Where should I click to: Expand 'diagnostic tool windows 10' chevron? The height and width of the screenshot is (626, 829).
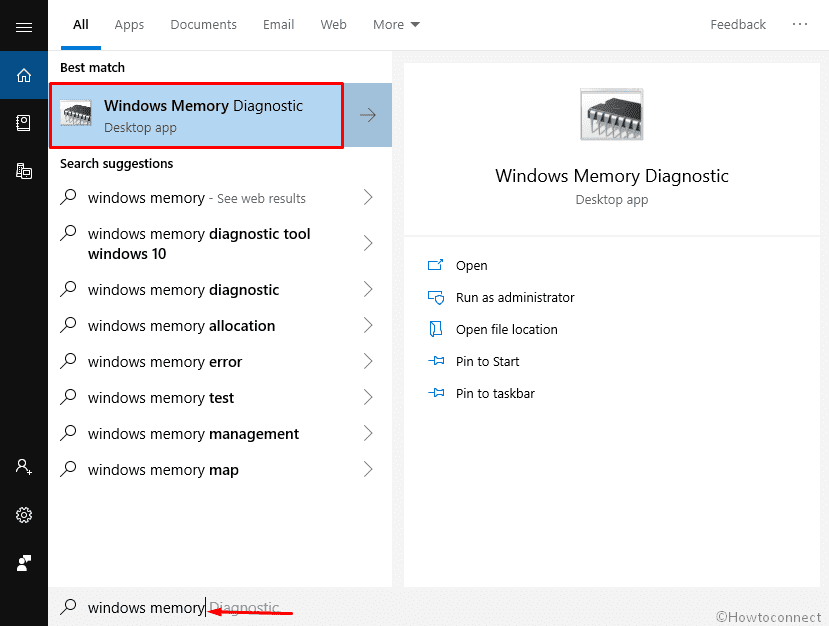click(368, 243)
